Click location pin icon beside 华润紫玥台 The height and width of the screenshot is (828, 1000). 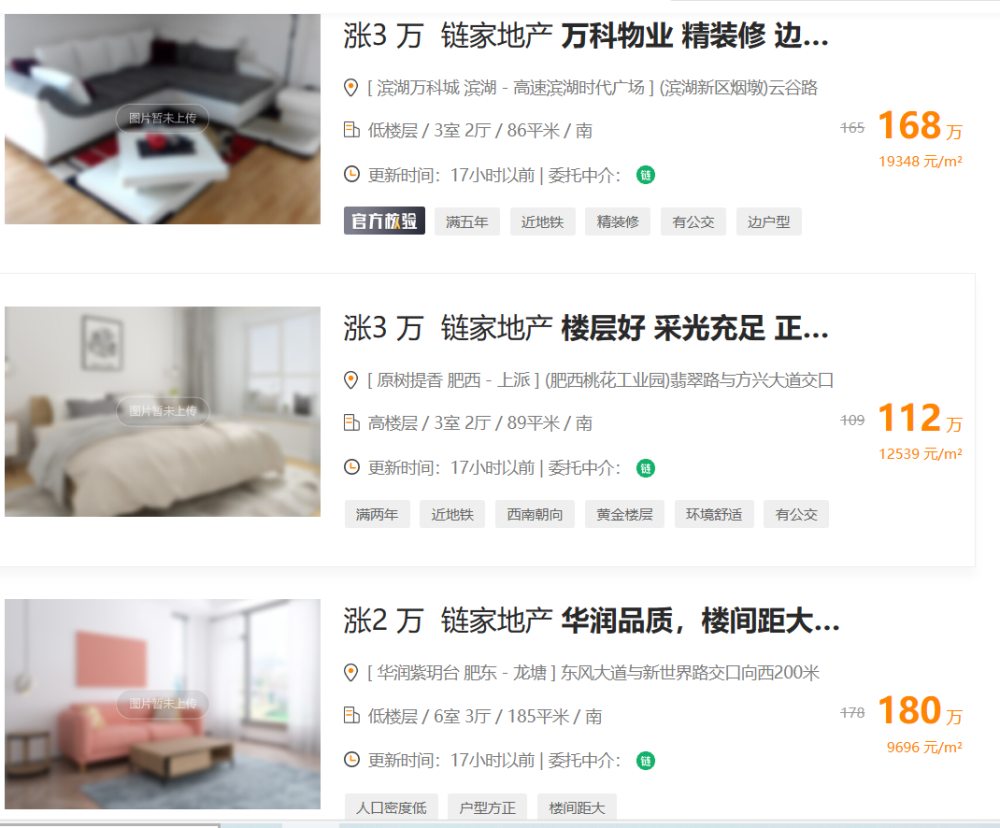[x=351, y=672]
